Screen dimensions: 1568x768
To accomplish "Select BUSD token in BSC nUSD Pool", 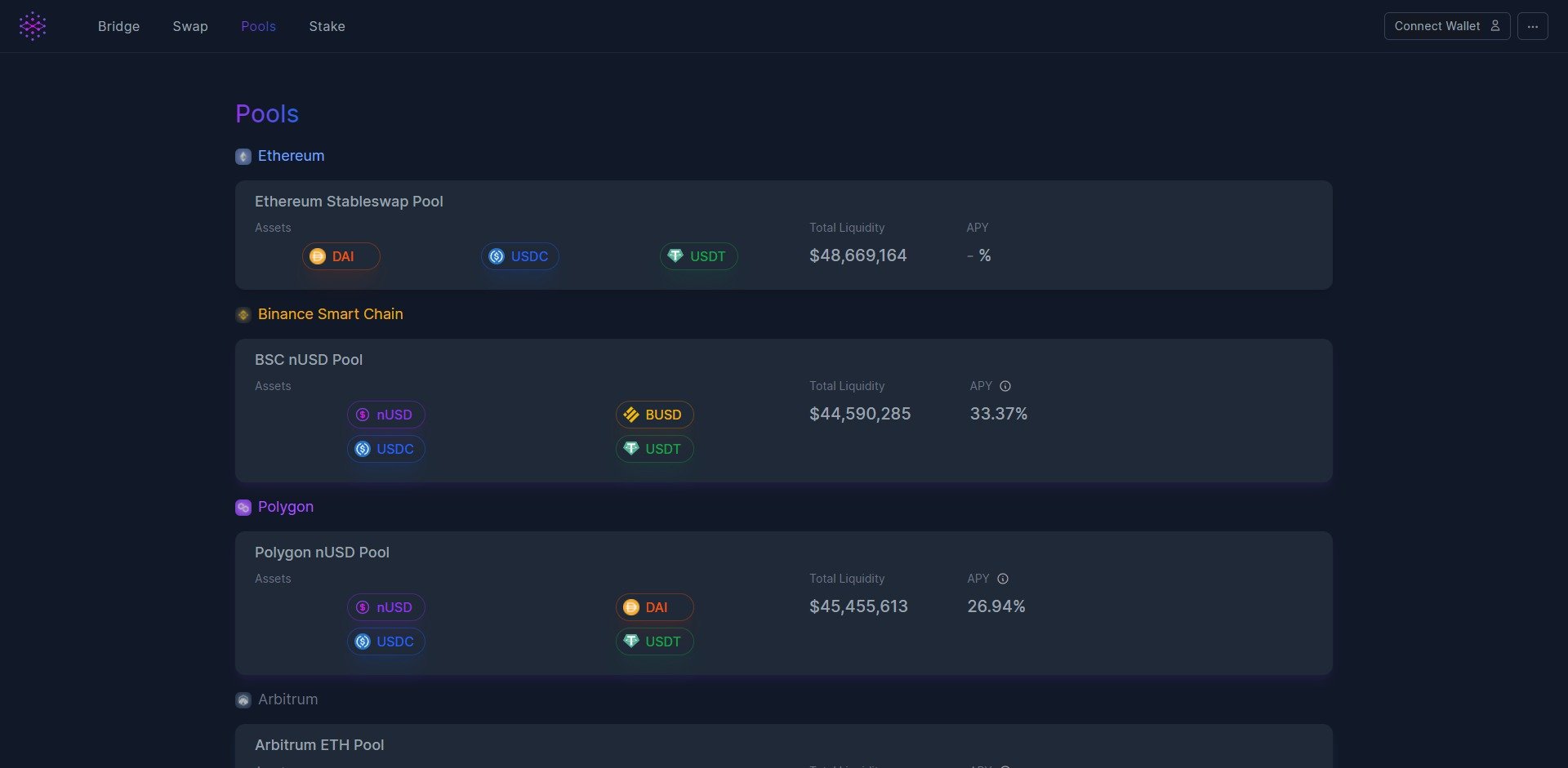I will pos(654,415).
